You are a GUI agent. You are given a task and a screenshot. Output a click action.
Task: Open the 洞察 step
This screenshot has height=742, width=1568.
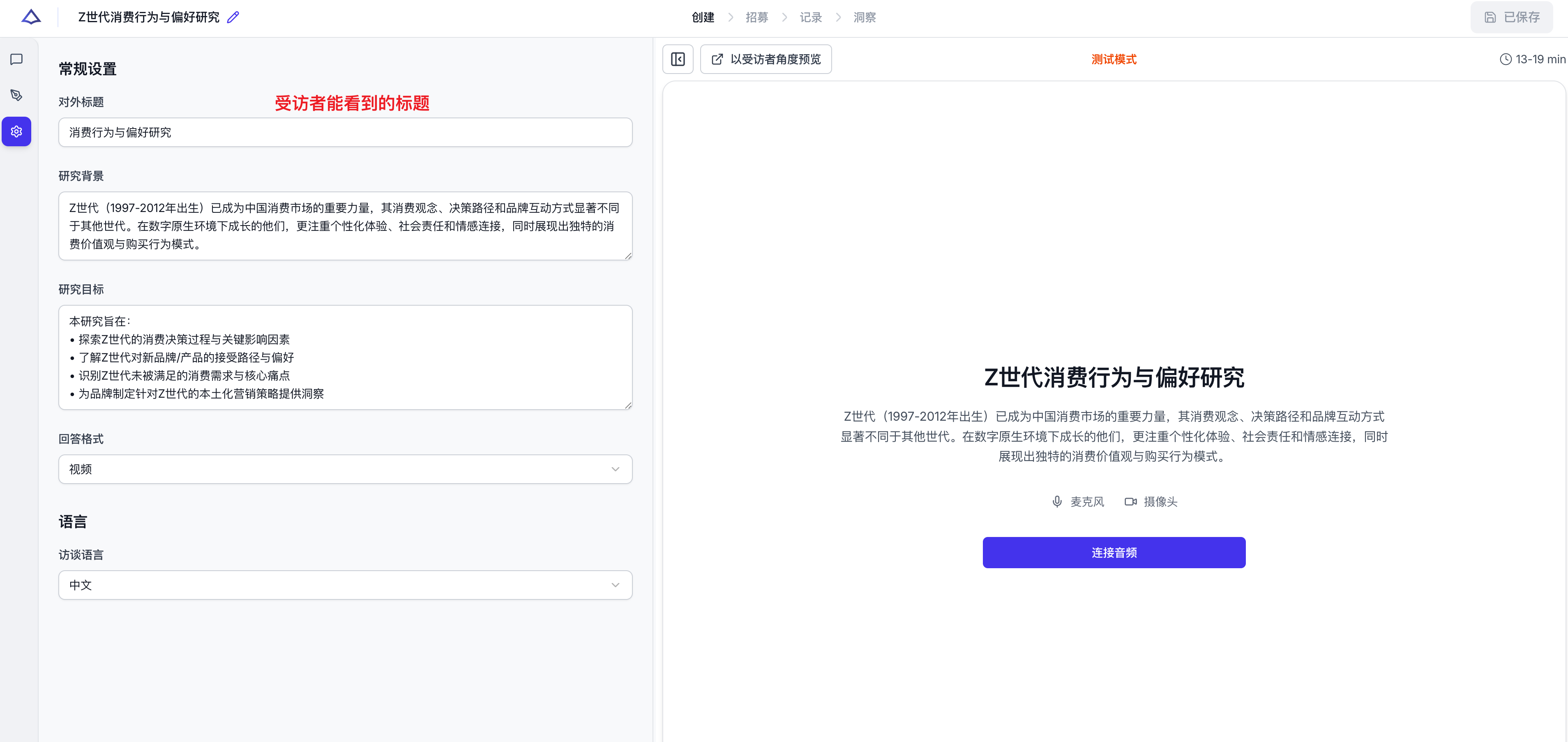point(865,17)
